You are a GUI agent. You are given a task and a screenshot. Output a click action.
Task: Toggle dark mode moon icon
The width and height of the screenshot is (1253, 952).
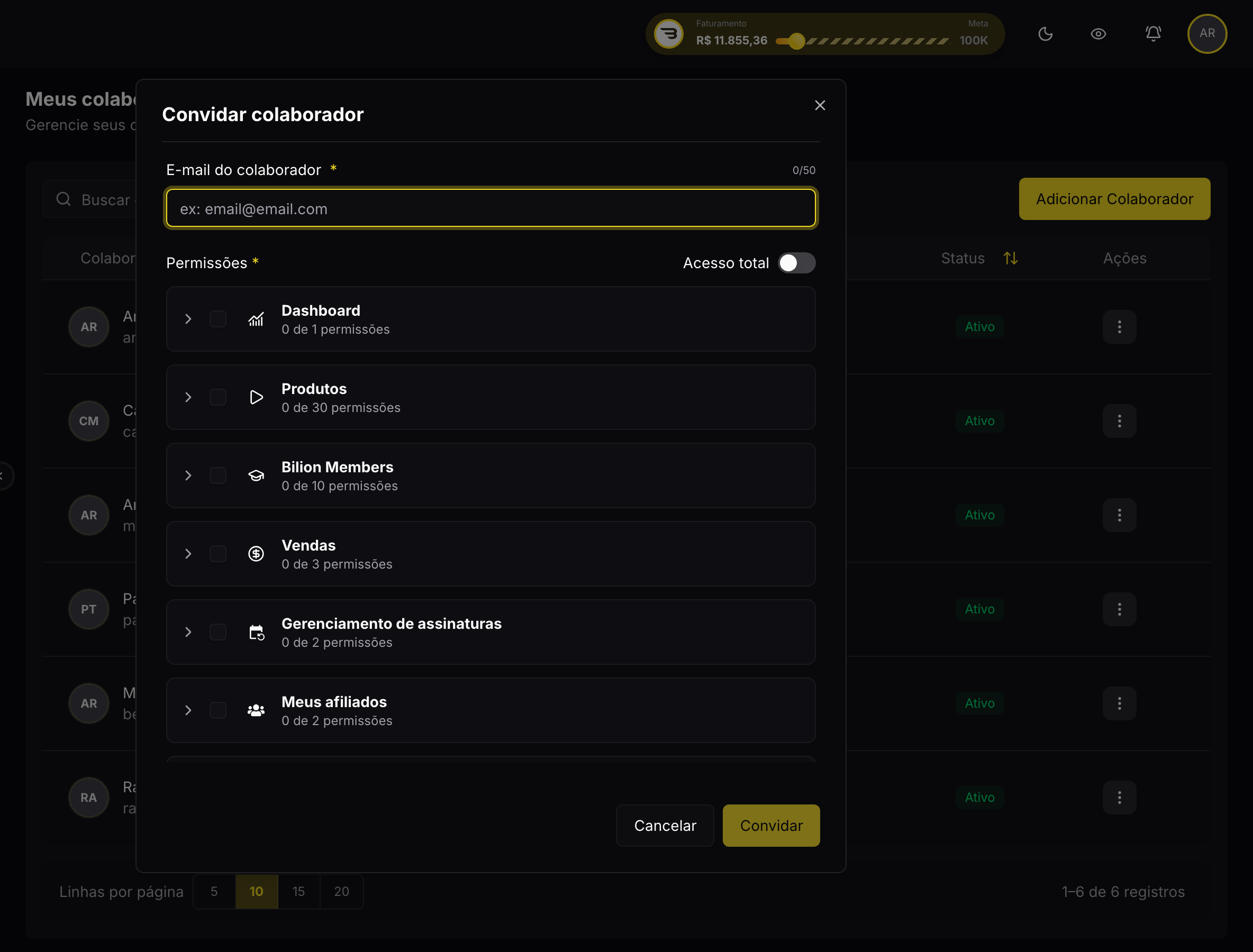point(1045,34)
